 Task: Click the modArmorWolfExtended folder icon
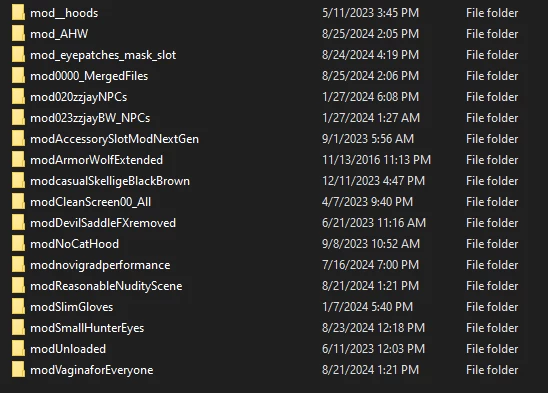coord(18,159)
